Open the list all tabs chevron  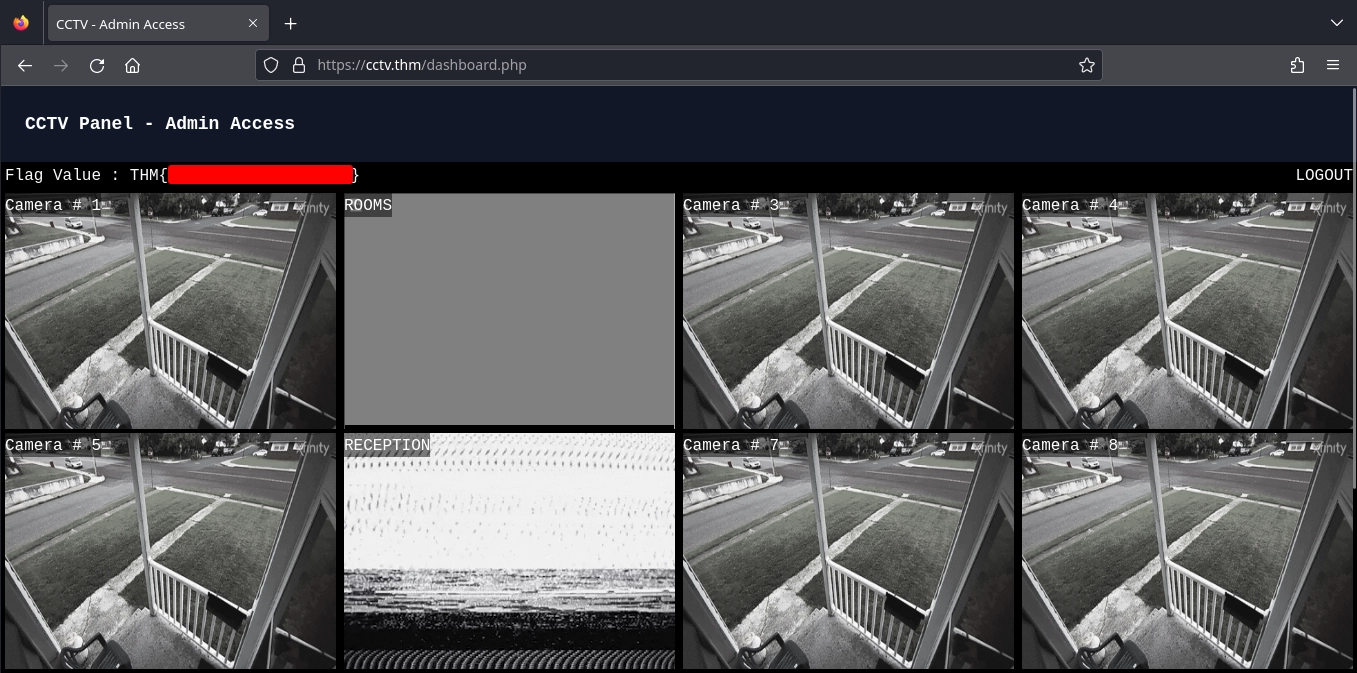pyautogui.click(x=1336, y=23)
